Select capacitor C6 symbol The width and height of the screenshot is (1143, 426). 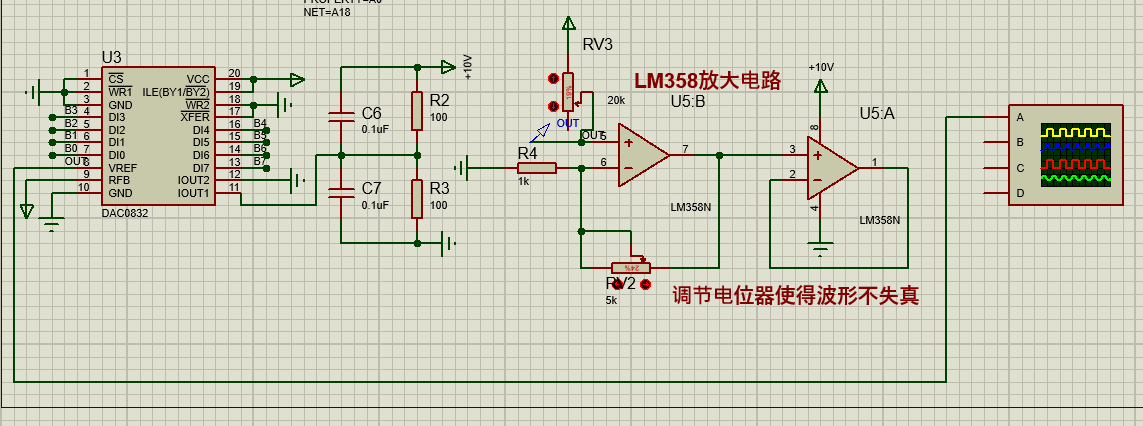pyautogui.click(x=340, y=115)
